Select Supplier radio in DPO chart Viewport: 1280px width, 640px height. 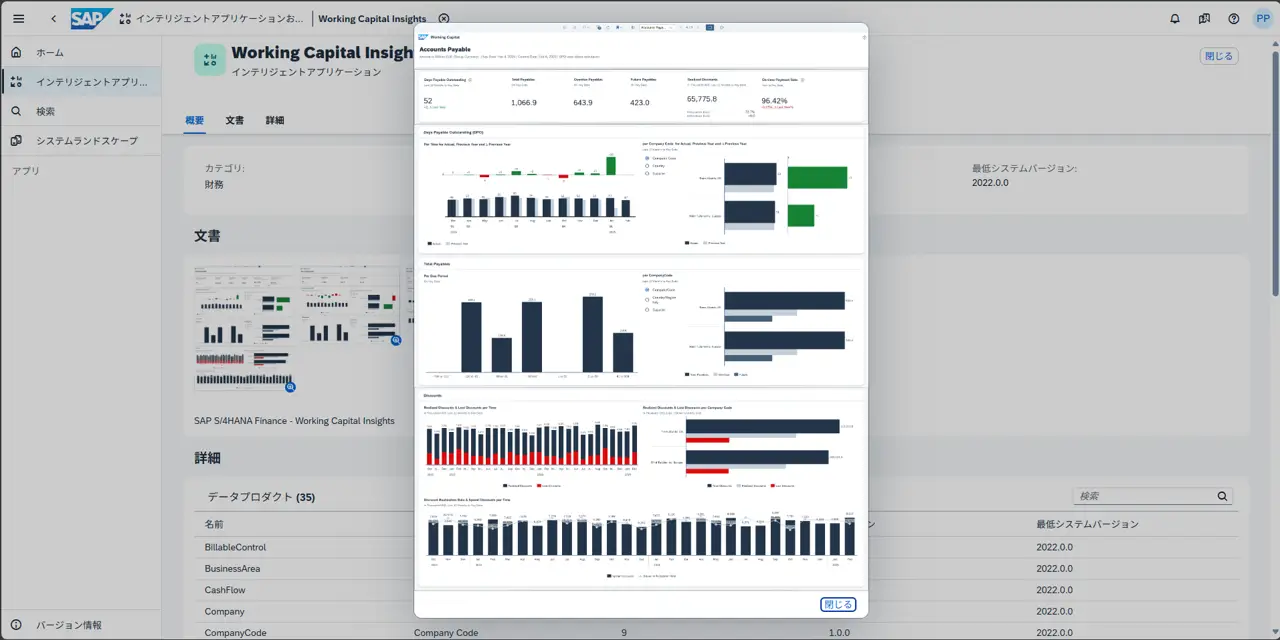[647, 173]
